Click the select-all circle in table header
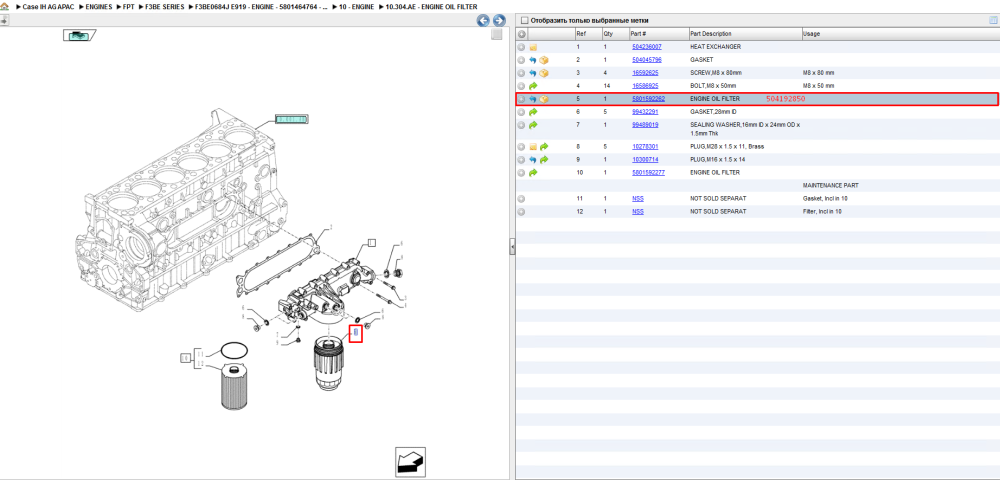 (x=522, y=34)
